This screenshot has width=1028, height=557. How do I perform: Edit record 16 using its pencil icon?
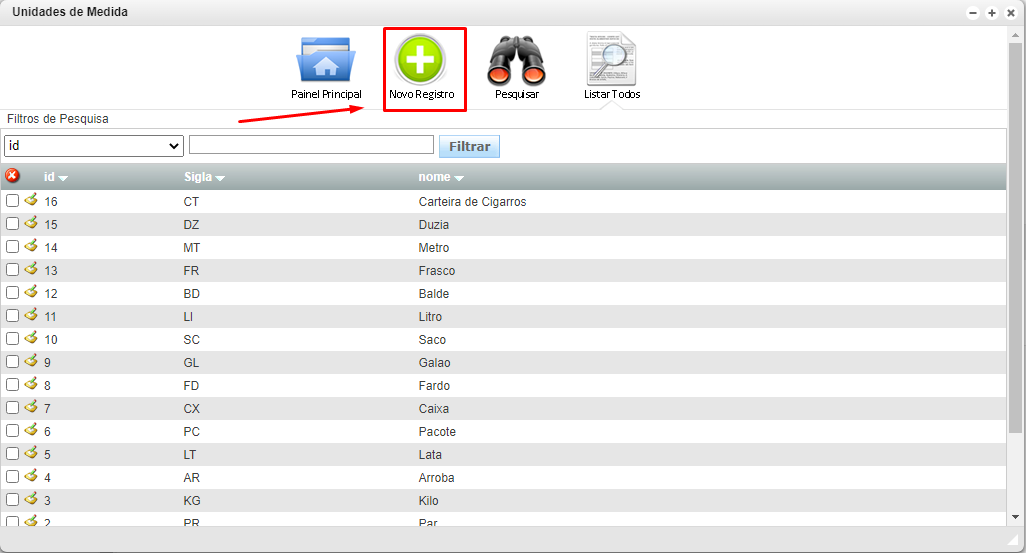31,200
